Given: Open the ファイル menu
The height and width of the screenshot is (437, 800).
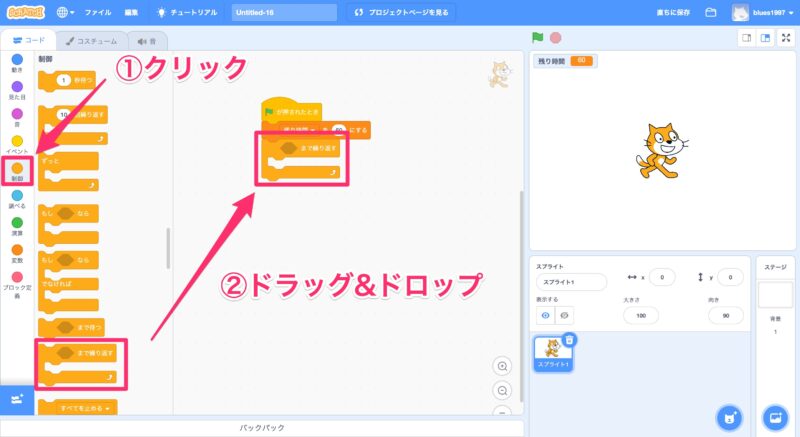Looking at the screenshot, I should pos(98,13).
